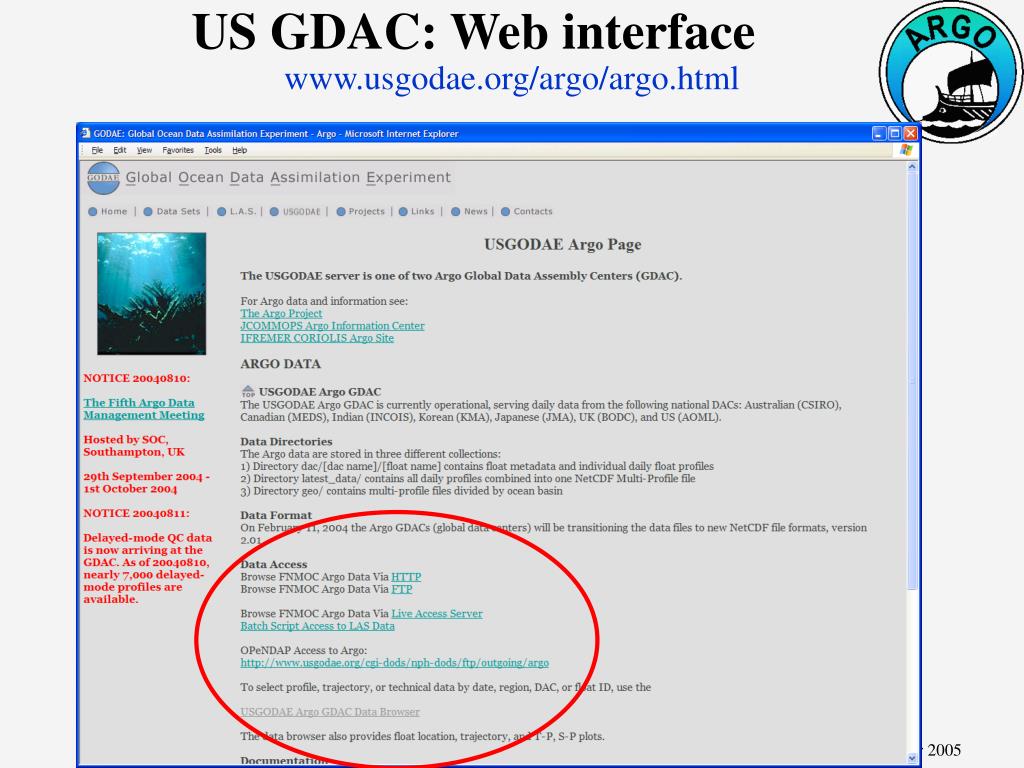This screenshot has width=1024, height=768.
Task: Click the Global Ocean Data Assimilation Experiment banner text
Action: (x=288, y=178)
